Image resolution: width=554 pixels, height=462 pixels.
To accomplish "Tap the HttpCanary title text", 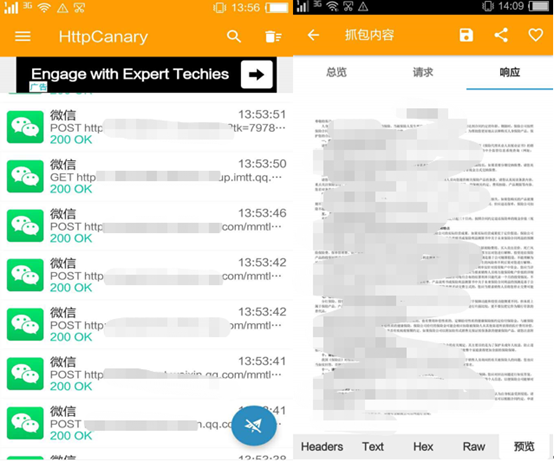I will point(103,37).
